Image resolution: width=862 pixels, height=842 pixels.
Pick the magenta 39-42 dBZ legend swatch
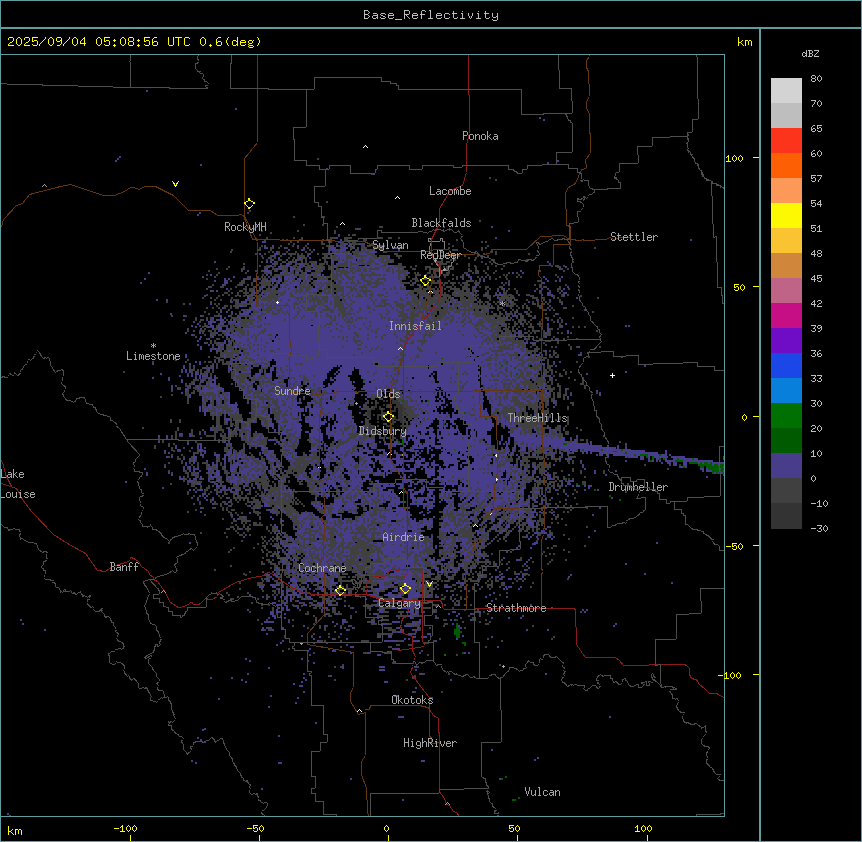[786, 315]
